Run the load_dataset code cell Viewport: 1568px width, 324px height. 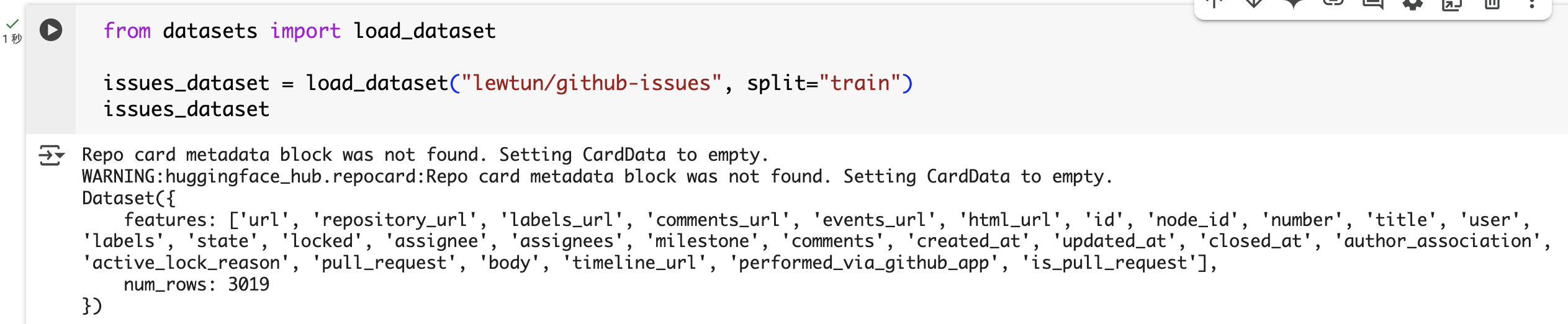click(x=51, y=30)
